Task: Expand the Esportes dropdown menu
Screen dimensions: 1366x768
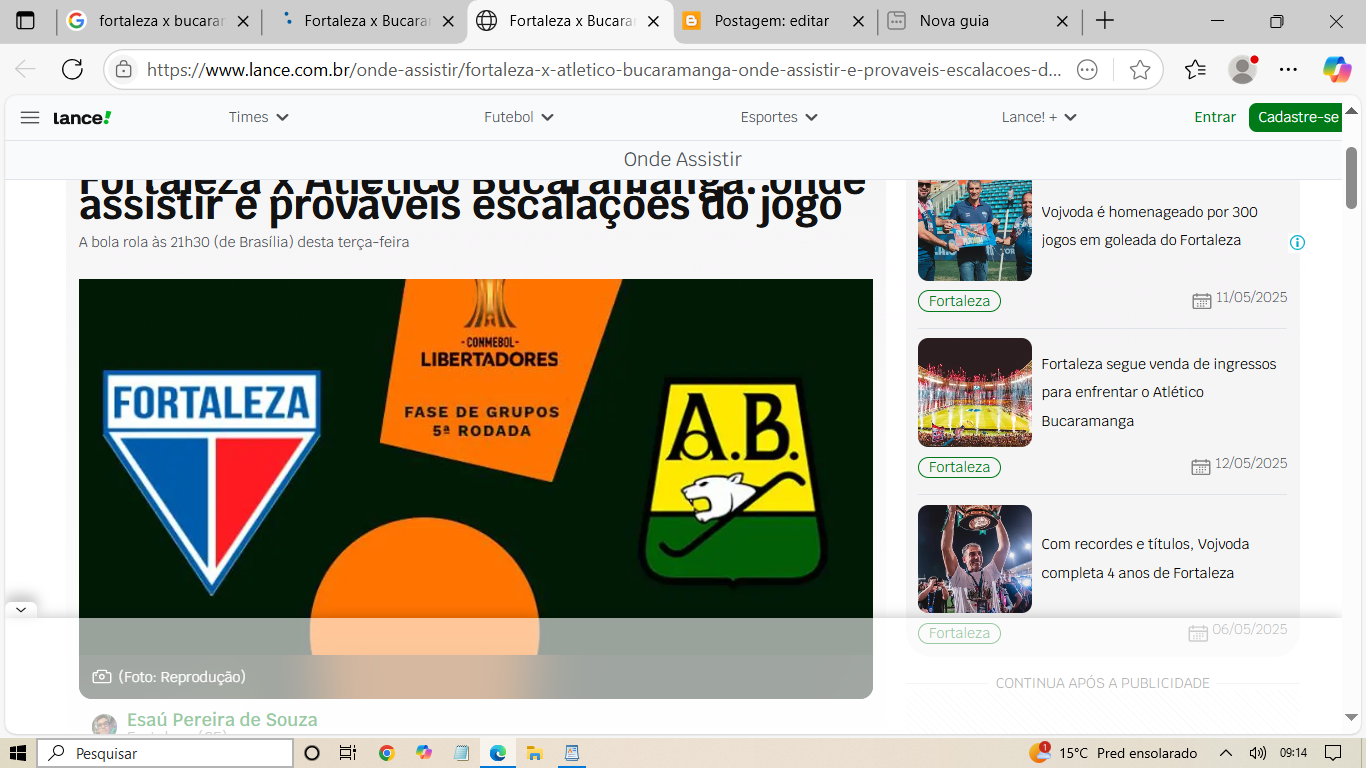Action: [x=779, y=117]
